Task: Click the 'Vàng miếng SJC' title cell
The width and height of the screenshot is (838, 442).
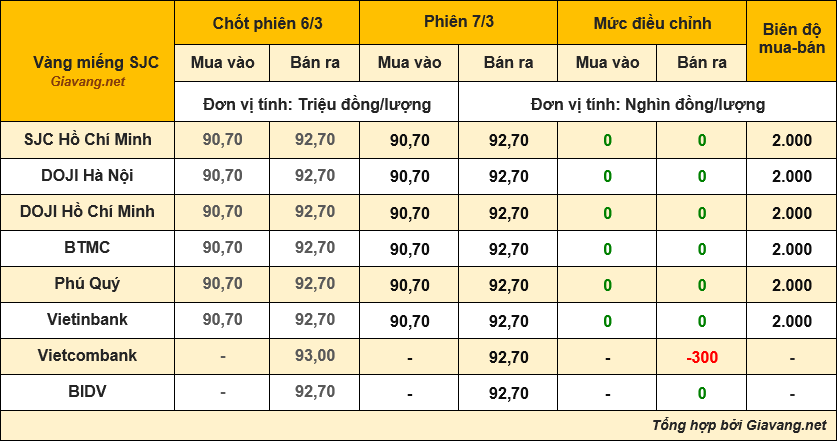Action: pos(88,64)
